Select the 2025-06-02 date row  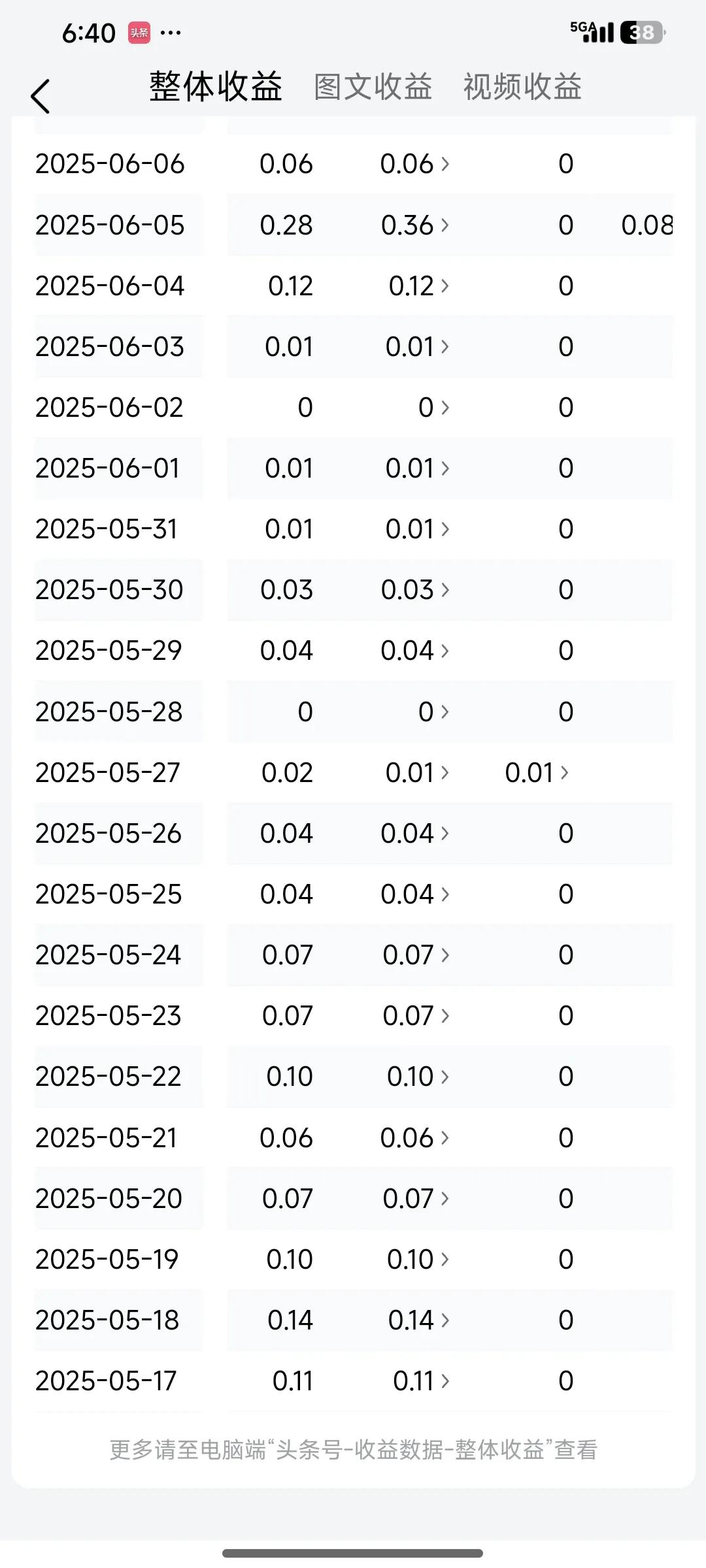click(x=353, y=408)
